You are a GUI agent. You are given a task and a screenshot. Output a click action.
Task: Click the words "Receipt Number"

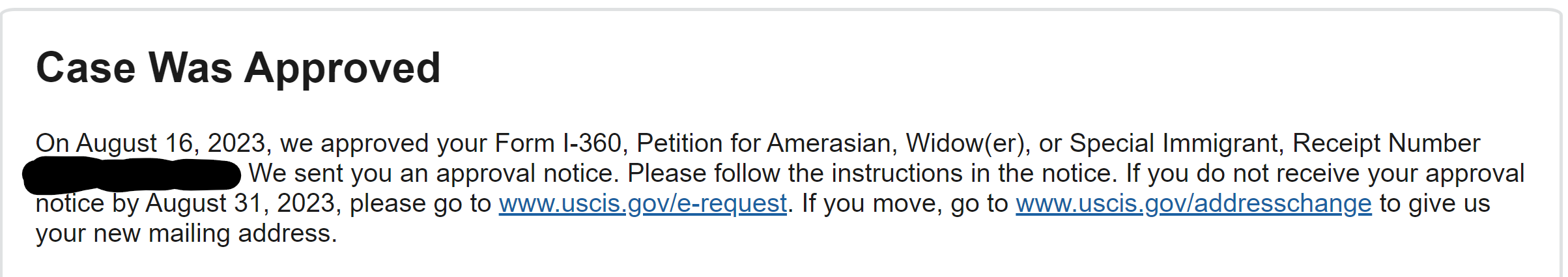tap(1386, 143)
